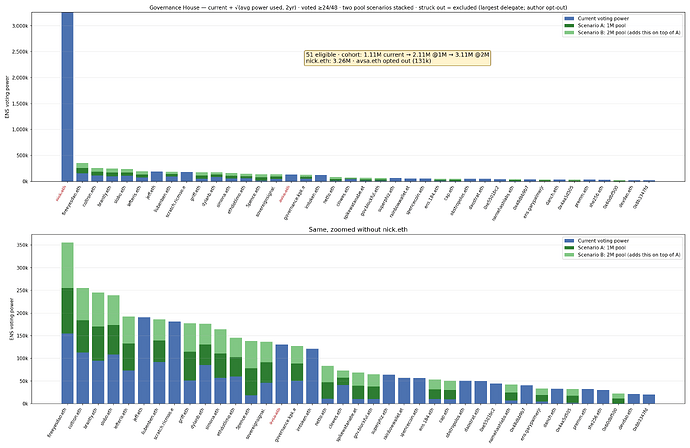Click the red avsa.eth label under the bottom chart
Image resolution: width=690 pixels, height=448 pixels.
275,416
